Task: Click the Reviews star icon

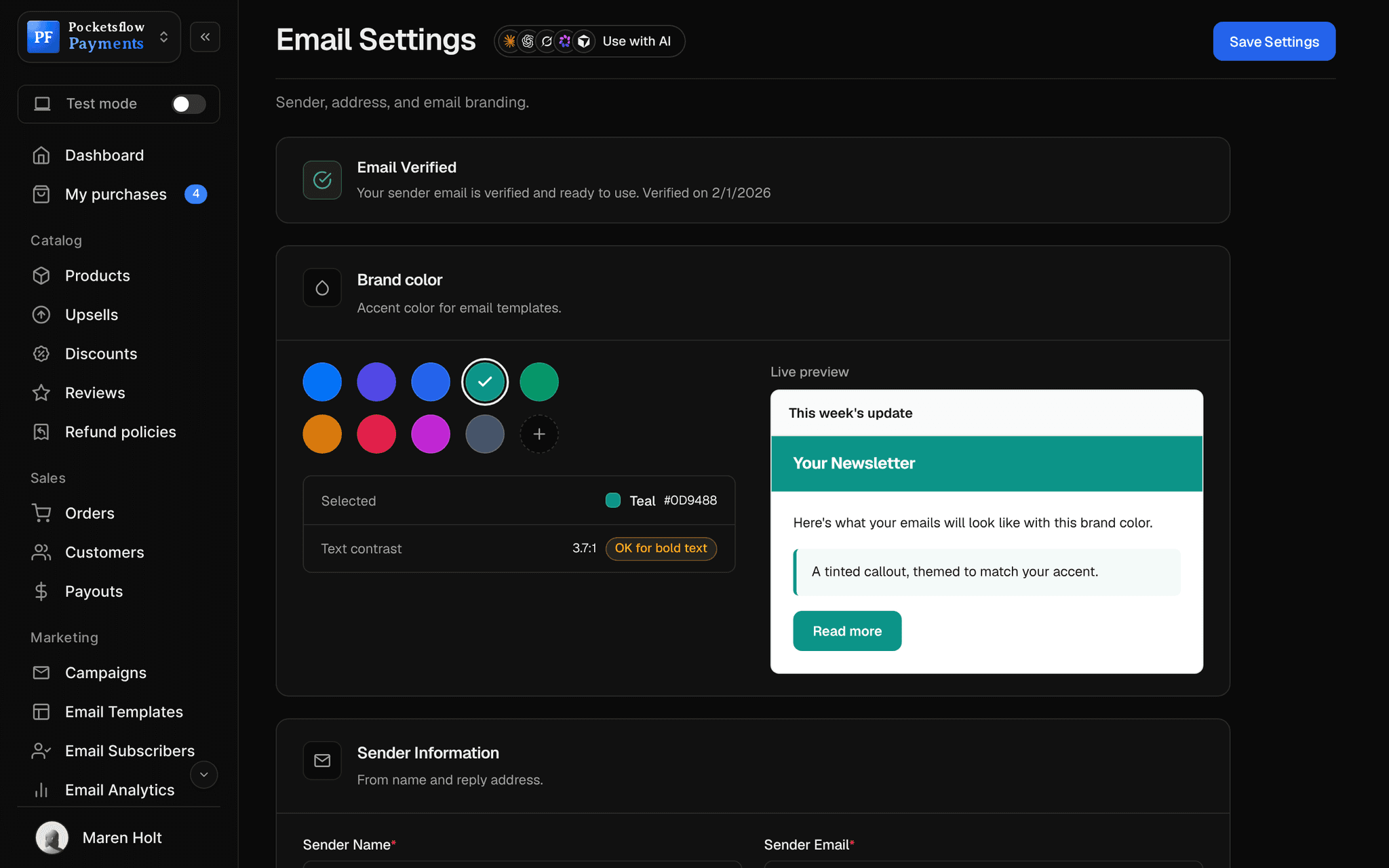Action: 41,393
